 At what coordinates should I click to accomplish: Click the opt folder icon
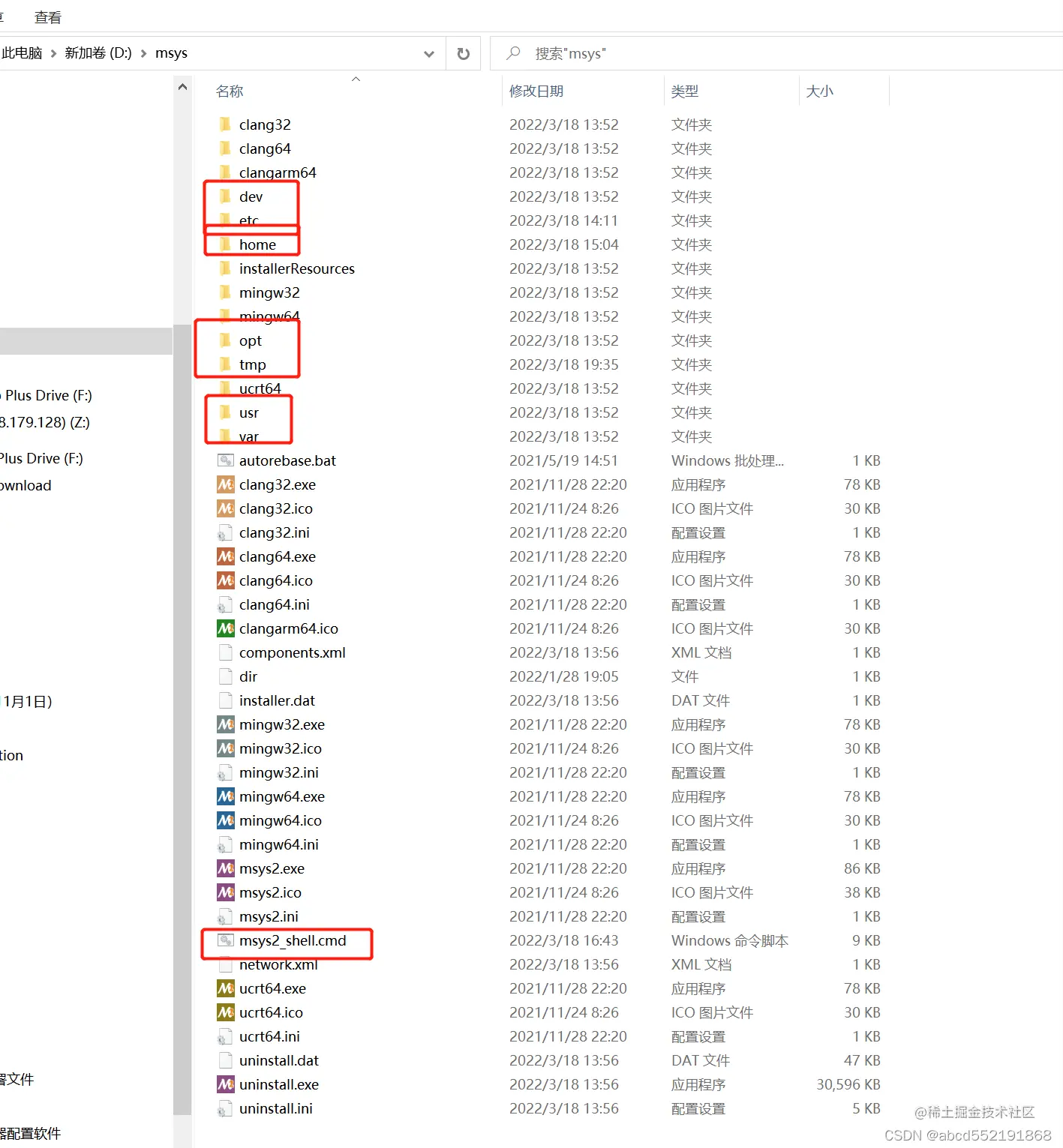pyautogui.click(x=225, y=340)
